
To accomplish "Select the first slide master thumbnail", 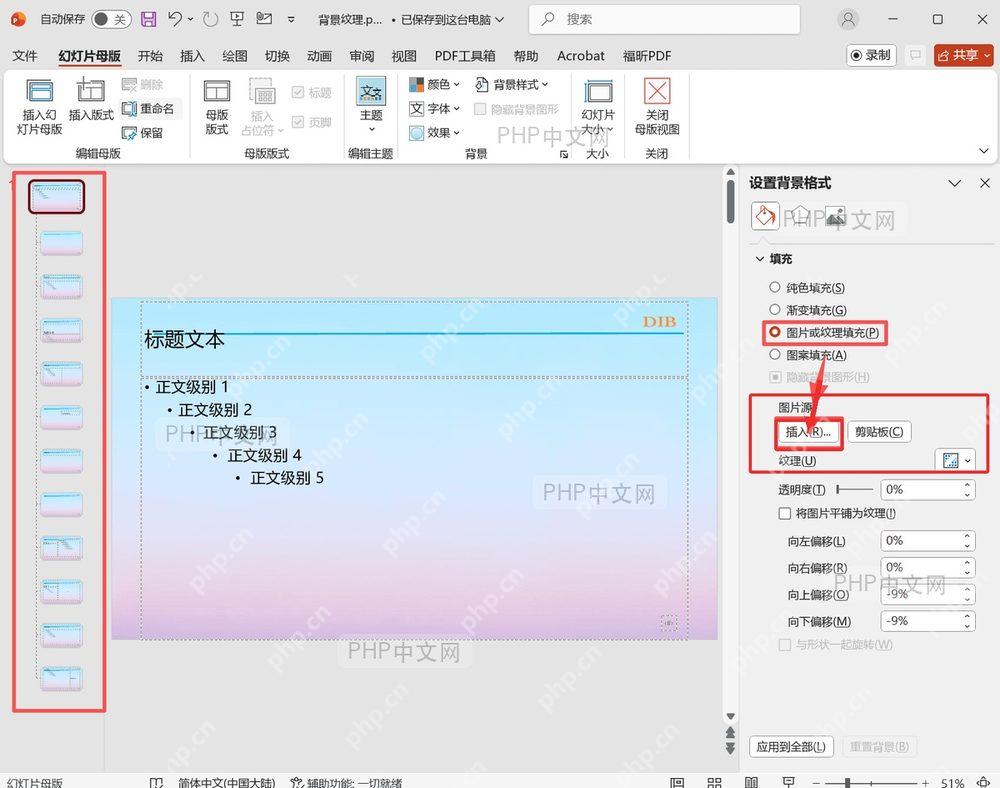I will point(56,196).
